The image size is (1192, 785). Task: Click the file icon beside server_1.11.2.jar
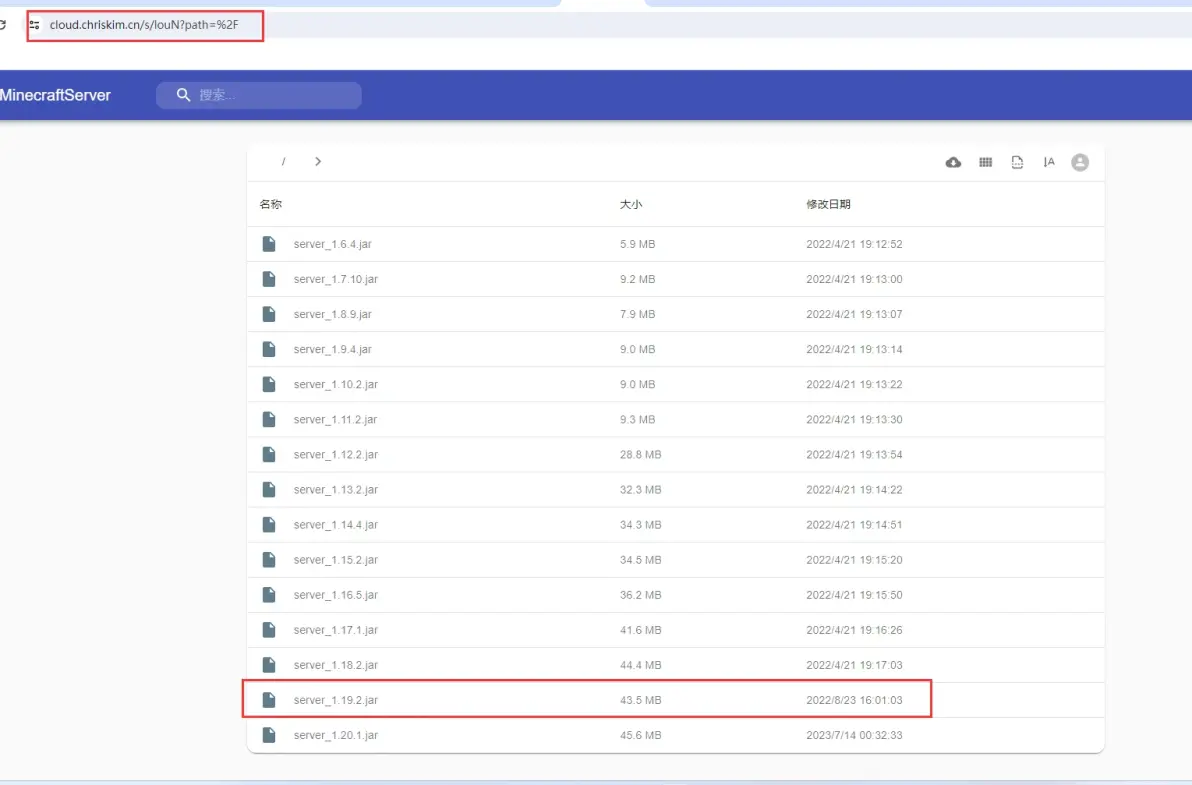click(269, 419)
